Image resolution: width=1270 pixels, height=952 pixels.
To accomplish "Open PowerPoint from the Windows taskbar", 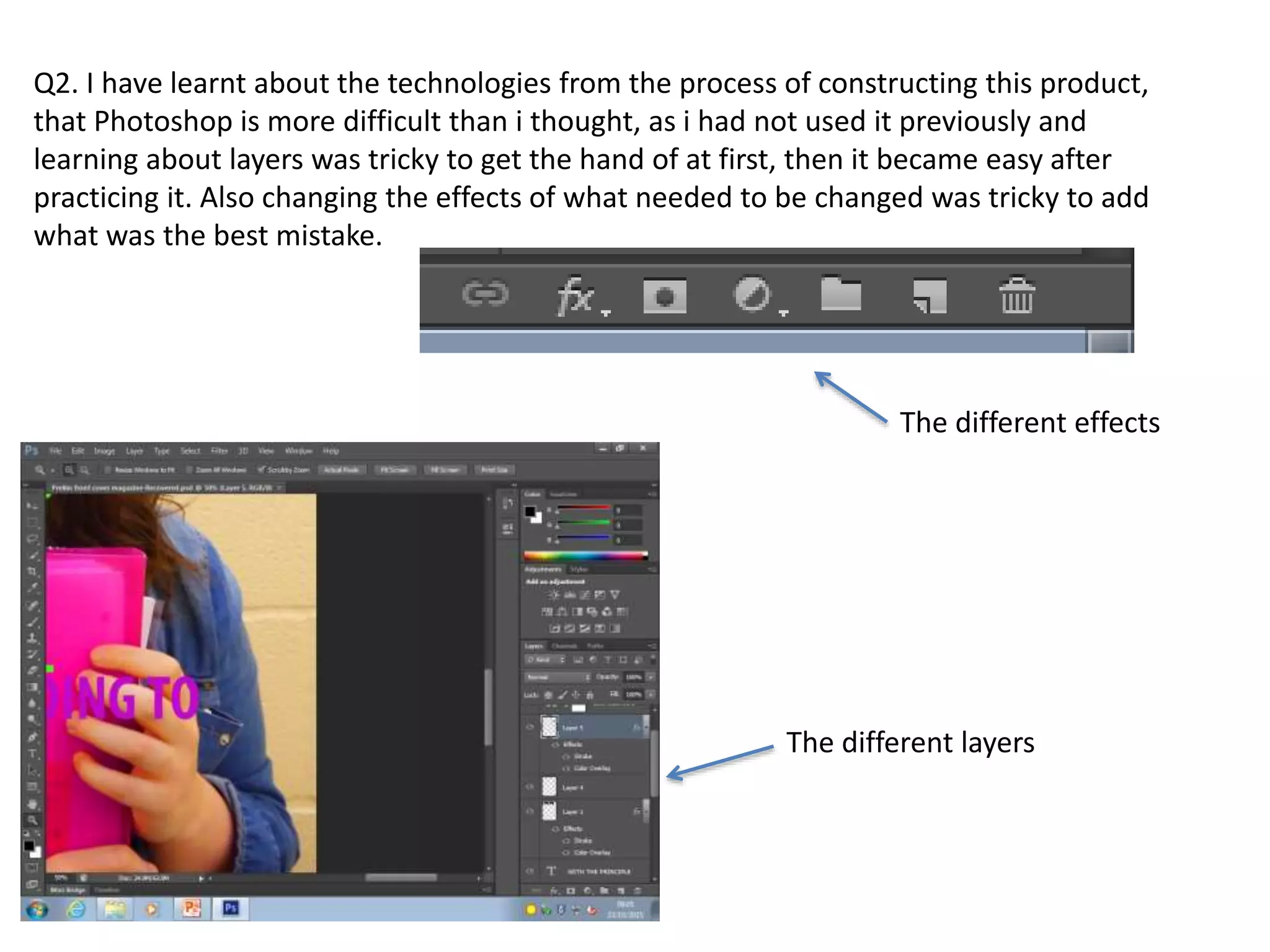I will (x=191, y=909).
